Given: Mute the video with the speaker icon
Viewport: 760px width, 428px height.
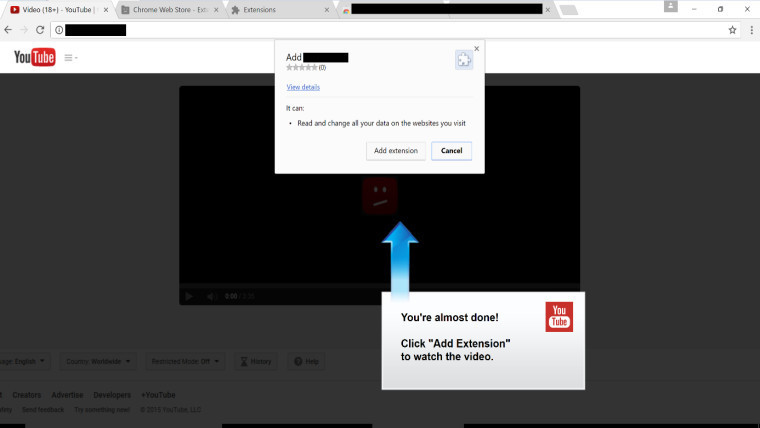Looking at the screenshot, I should tap(211, 296).
